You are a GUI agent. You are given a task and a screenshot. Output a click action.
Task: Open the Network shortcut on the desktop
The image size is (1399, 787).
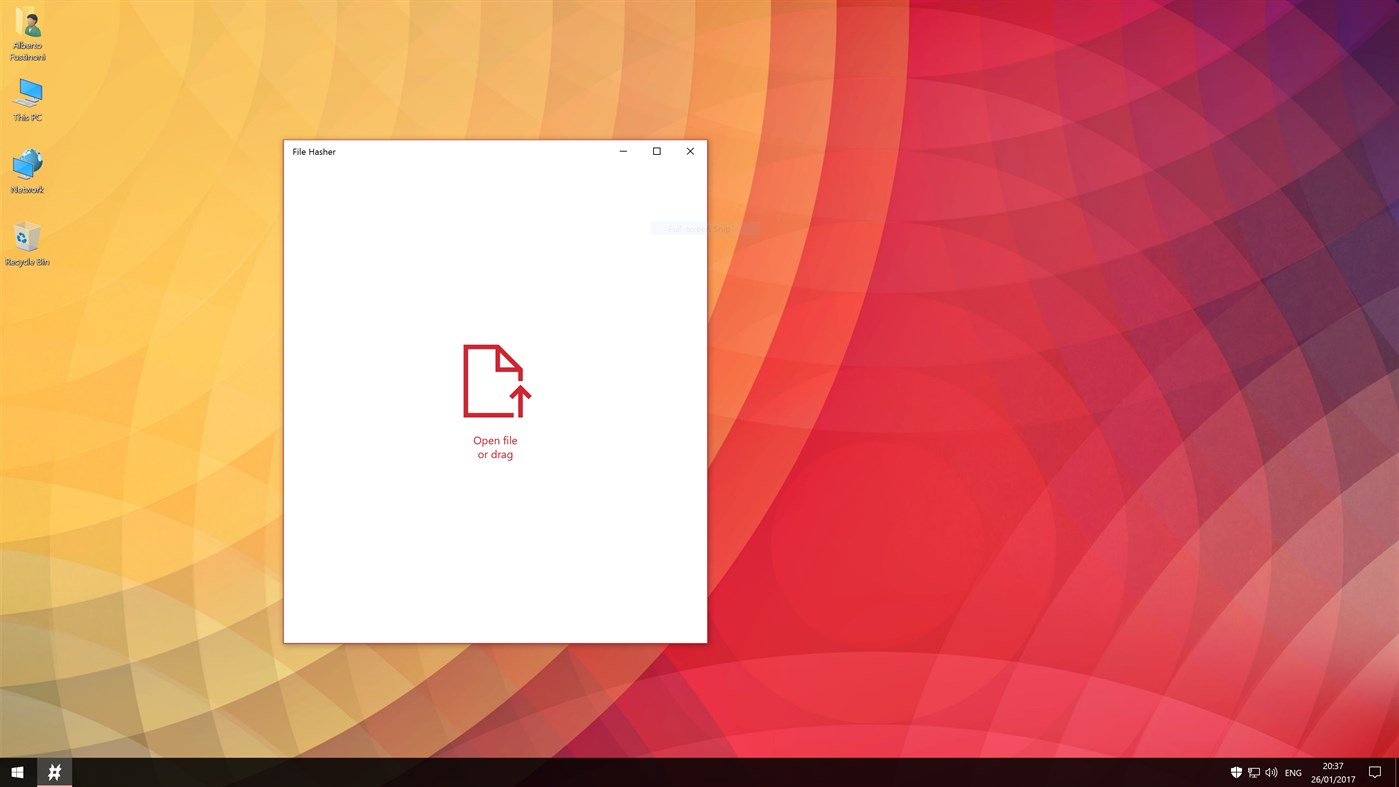(27, 168)
